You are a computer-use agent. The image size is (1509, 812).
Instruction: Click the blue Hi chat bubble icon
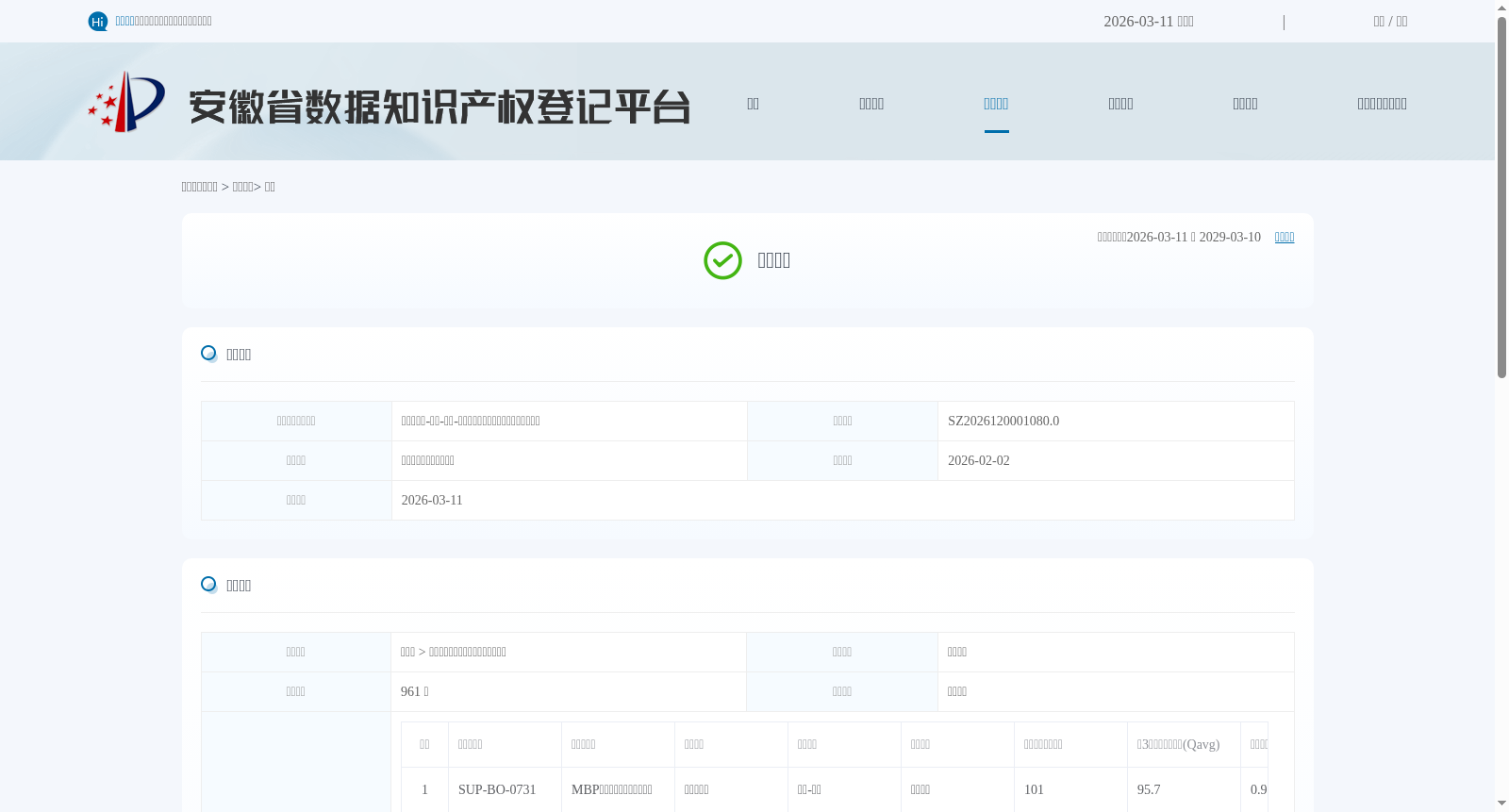point(98,22)
